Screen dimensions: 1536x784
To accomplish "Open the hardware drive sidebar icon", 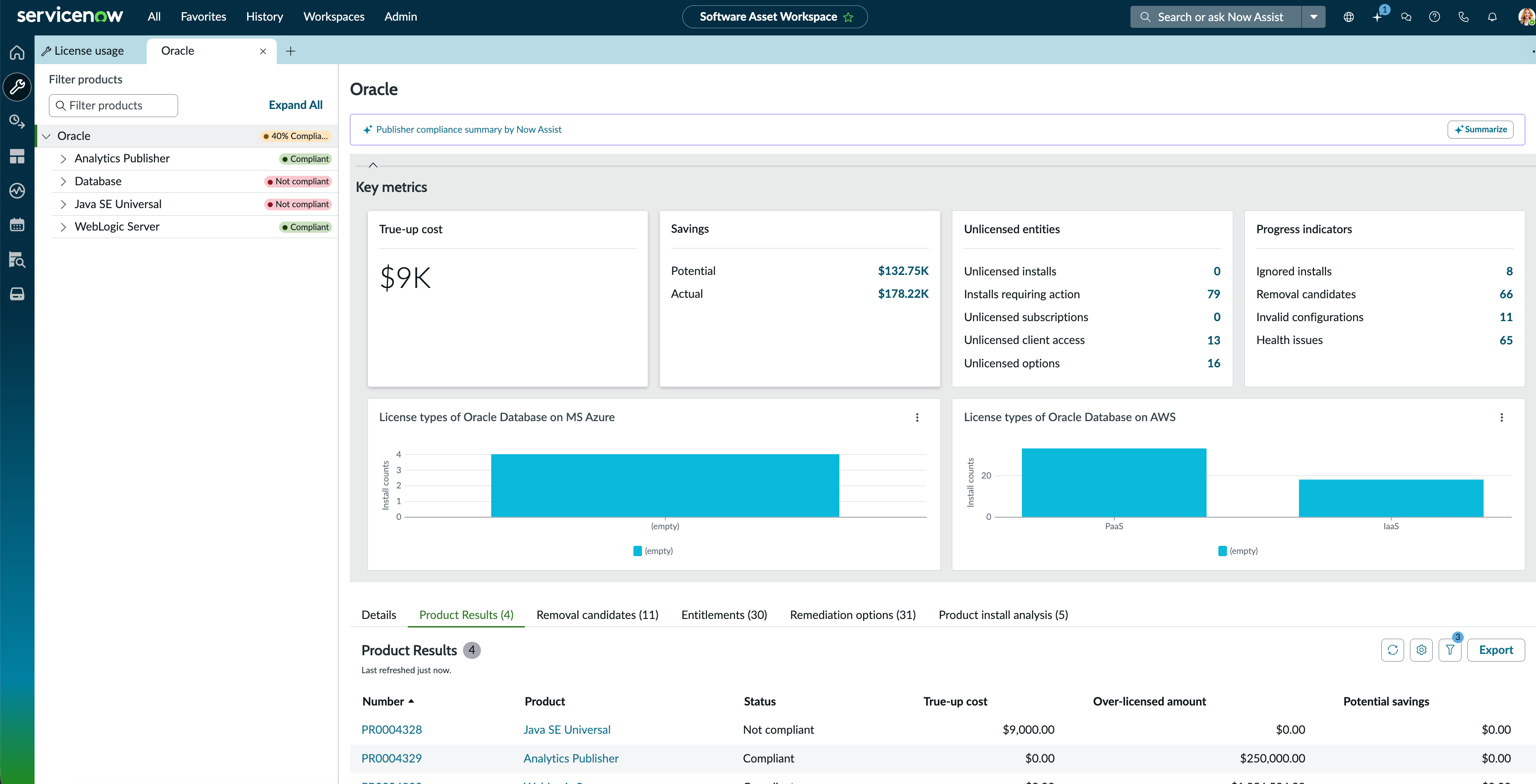I will coord(17,294).
